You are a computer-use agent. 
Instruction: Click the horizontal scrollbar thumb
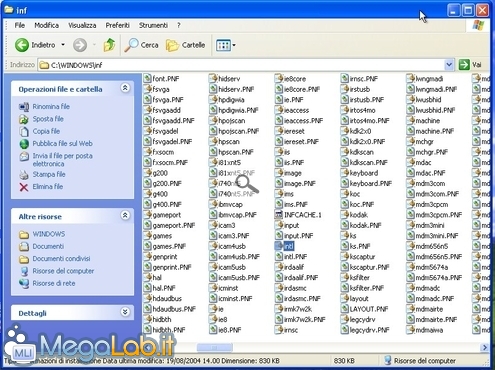215,348
